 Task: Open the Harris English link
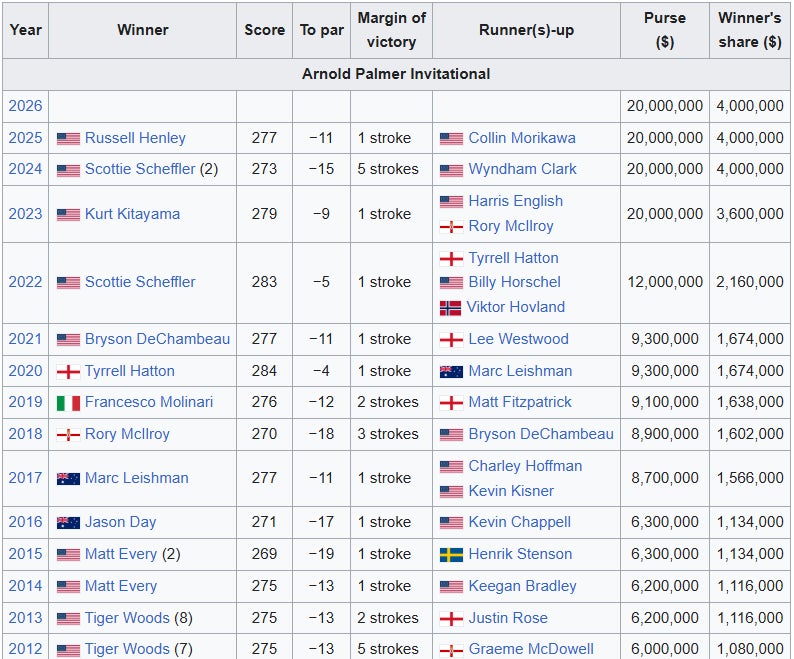pos(515,201)
